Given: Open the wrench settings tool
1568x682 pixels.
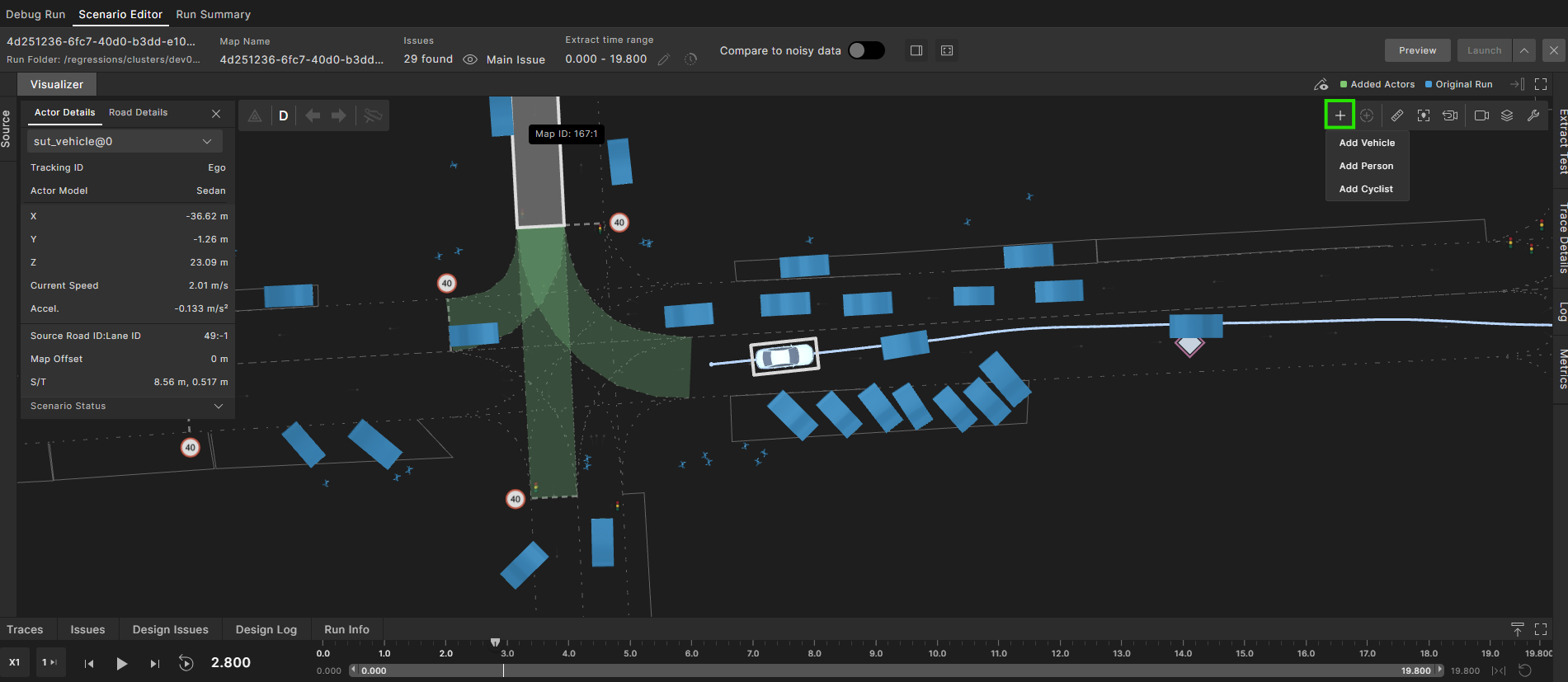Looking at the screenshot, I should (1533, 115).
